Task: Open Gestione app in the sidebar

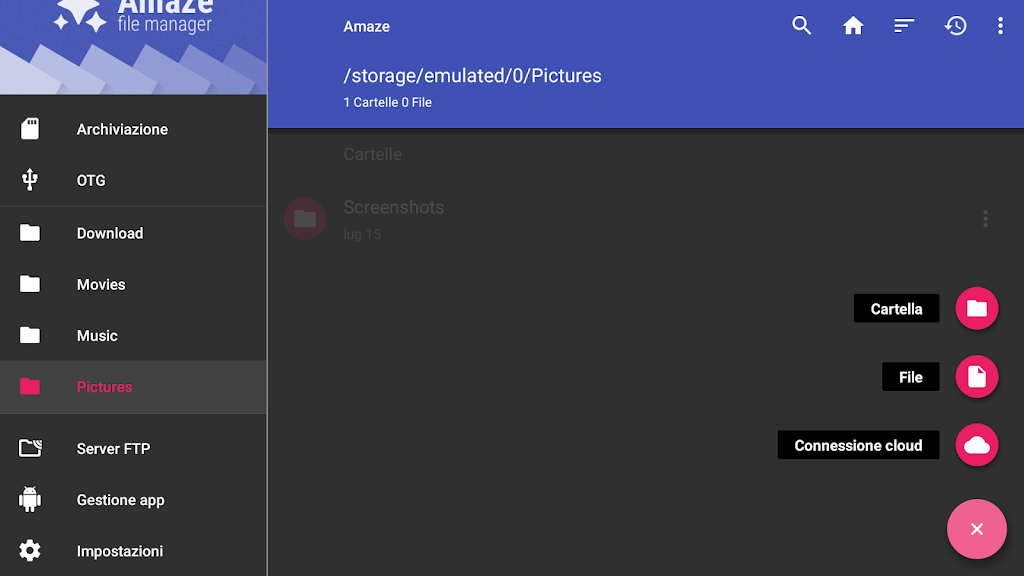Action: 120,500
